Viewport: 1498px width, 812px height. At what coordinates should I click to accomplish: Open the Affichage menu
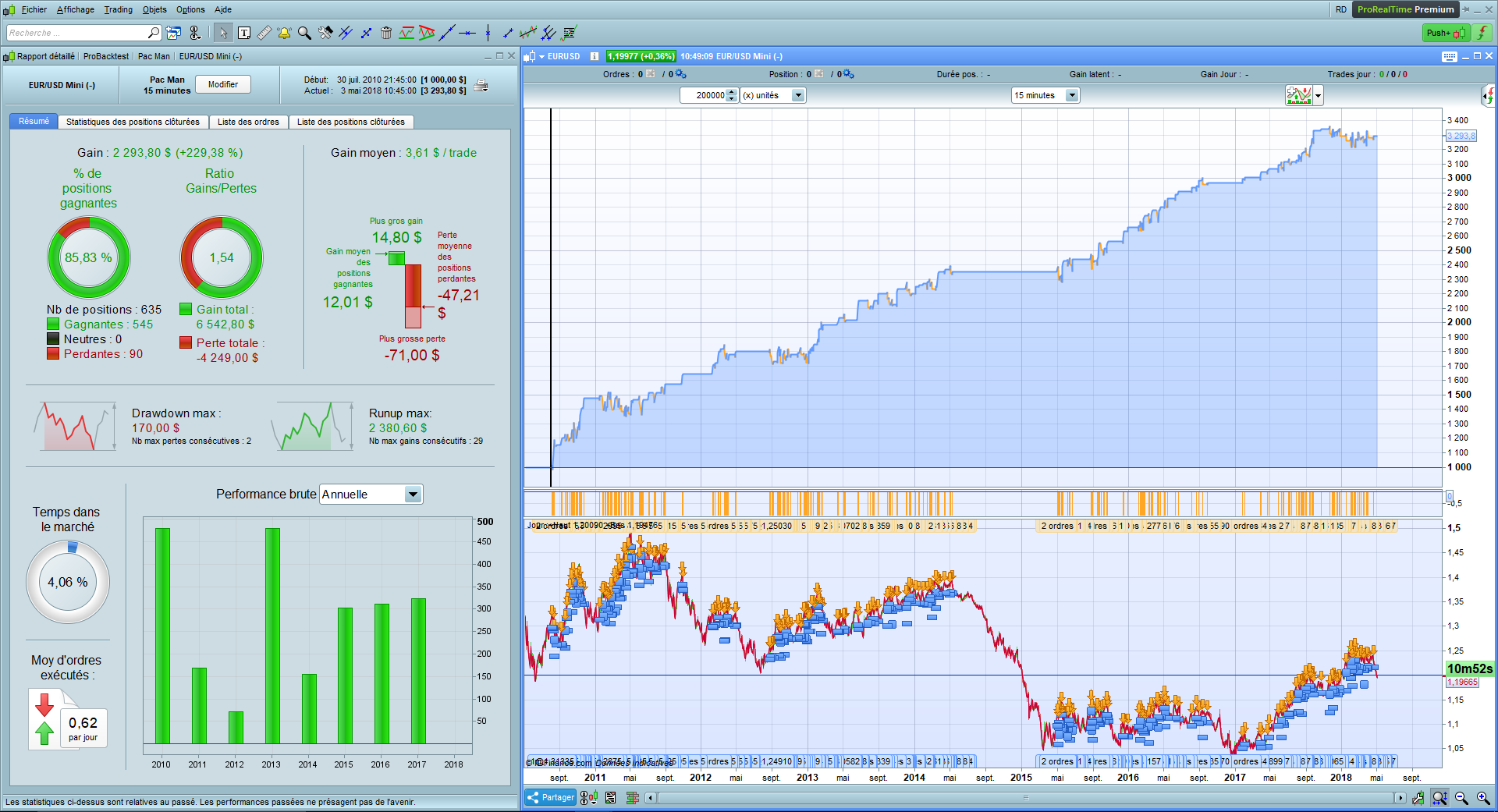(x=76, y=9)
